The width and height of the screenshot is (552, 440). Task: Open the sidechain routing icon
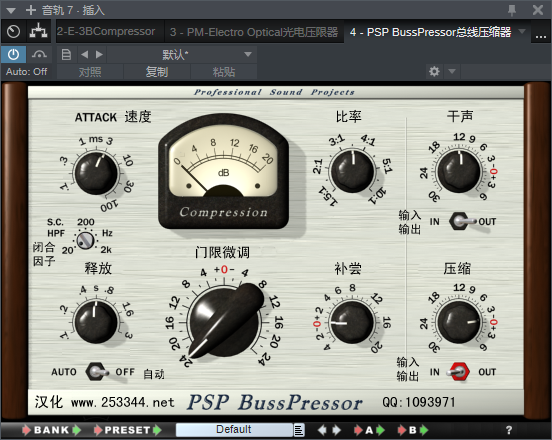pyautogui.click(x=38, y=32)
